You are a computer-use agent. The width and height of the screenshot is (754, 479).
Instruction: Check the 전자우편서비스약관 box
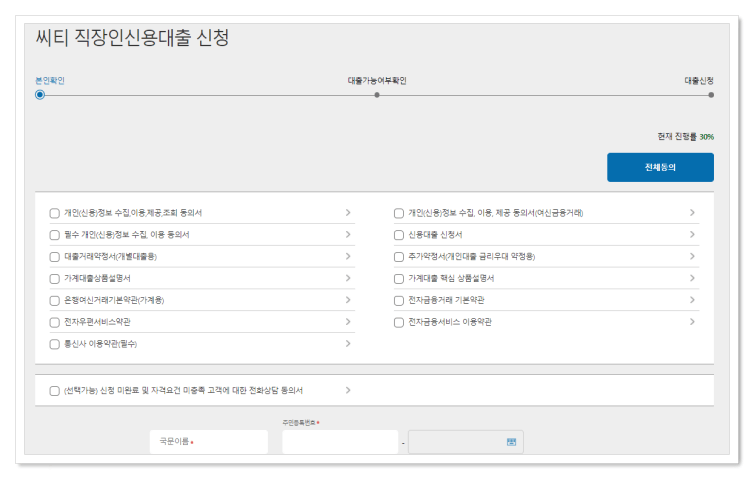55,322
